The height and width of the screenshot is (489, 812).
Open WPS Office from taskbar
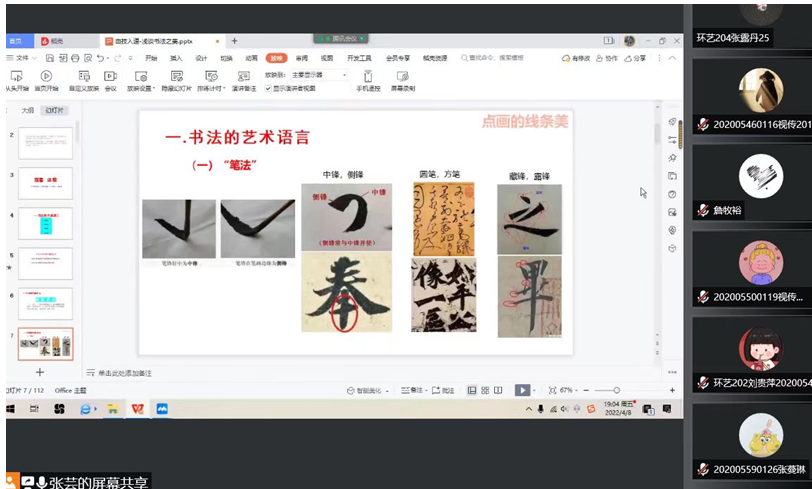click(x=137, y=409)
